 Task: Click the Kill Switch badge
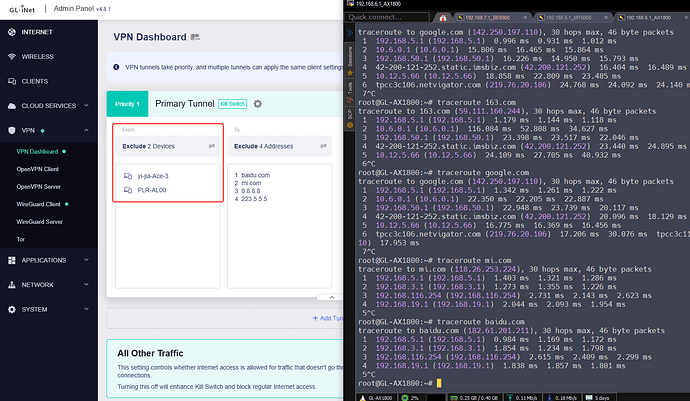pyautogui.click(x=232, y=104)
